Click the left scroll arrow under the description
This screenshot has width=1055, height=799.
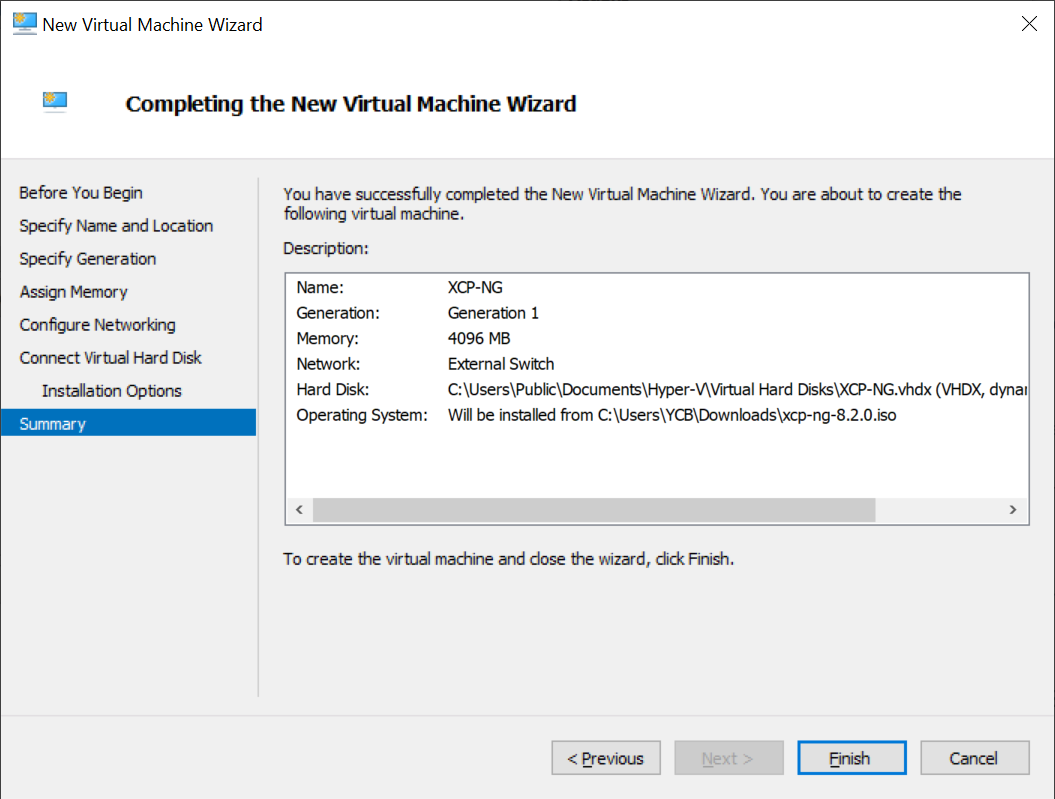(x=299, y=510)
